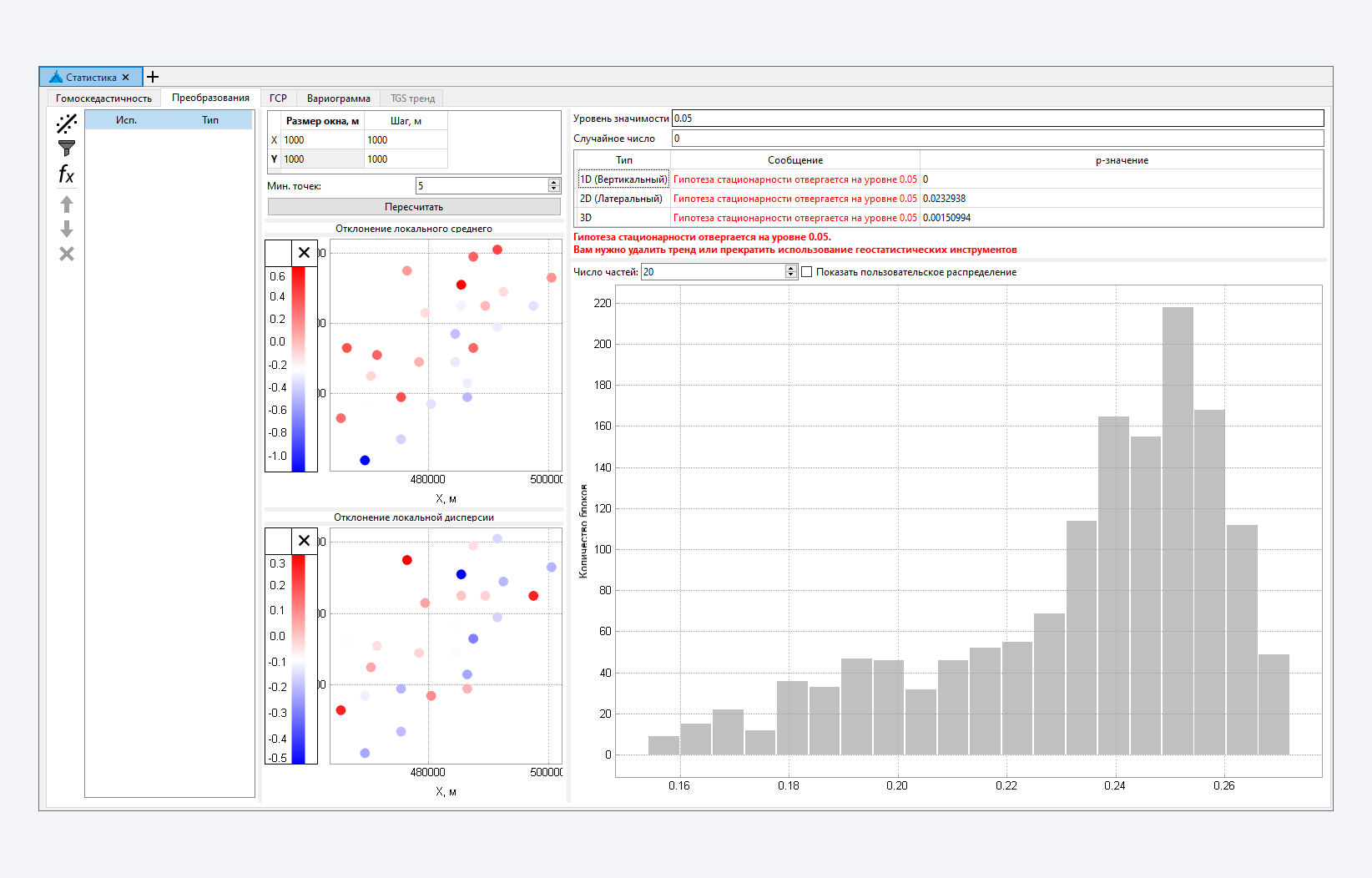This screenshot has width=1372, height=878.
Task: Edit X step cell 1000
Action: pos(406,140)
